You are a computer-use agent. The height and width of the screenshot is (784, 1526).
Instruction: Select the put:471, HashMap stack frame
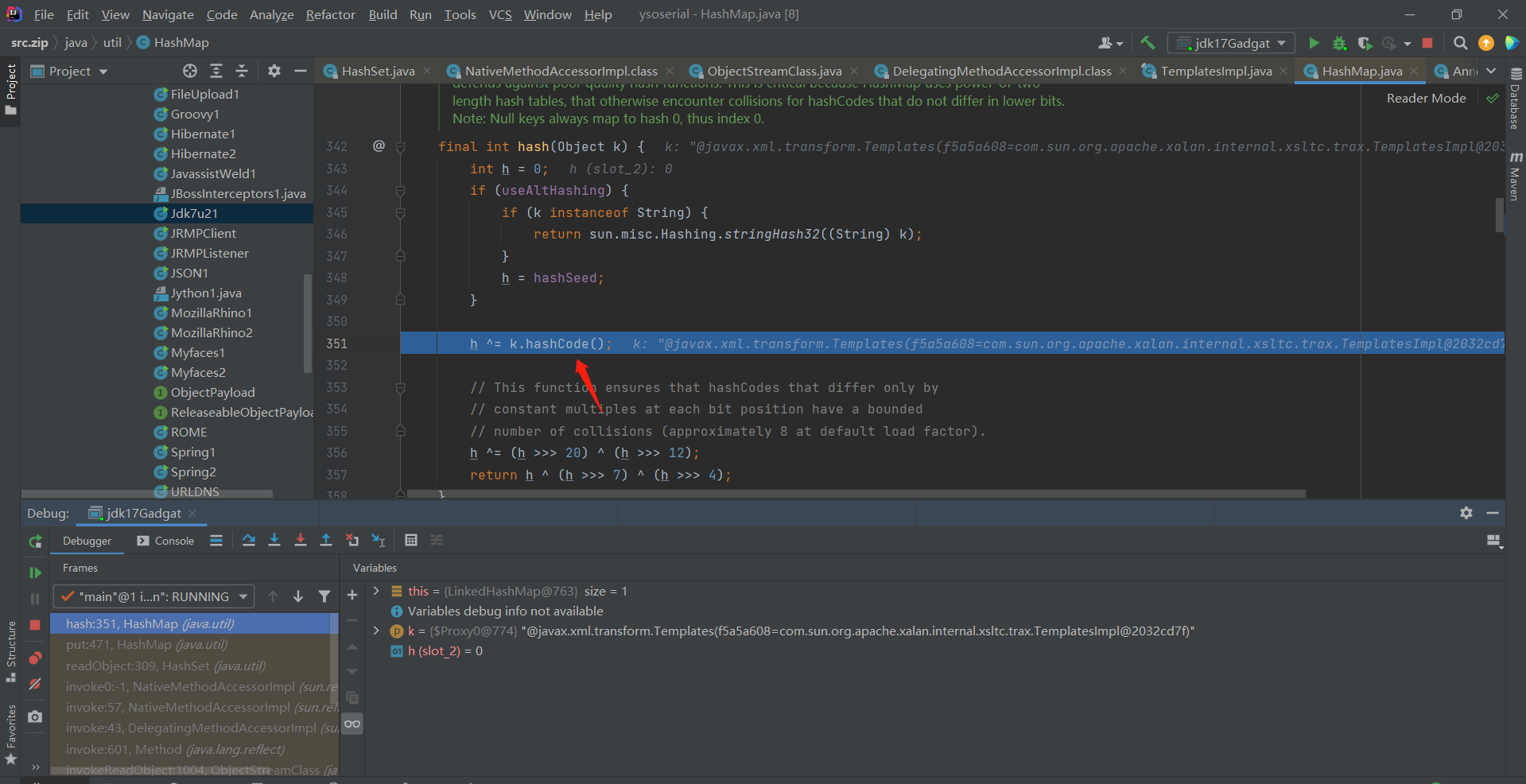[x=146, y=645]
